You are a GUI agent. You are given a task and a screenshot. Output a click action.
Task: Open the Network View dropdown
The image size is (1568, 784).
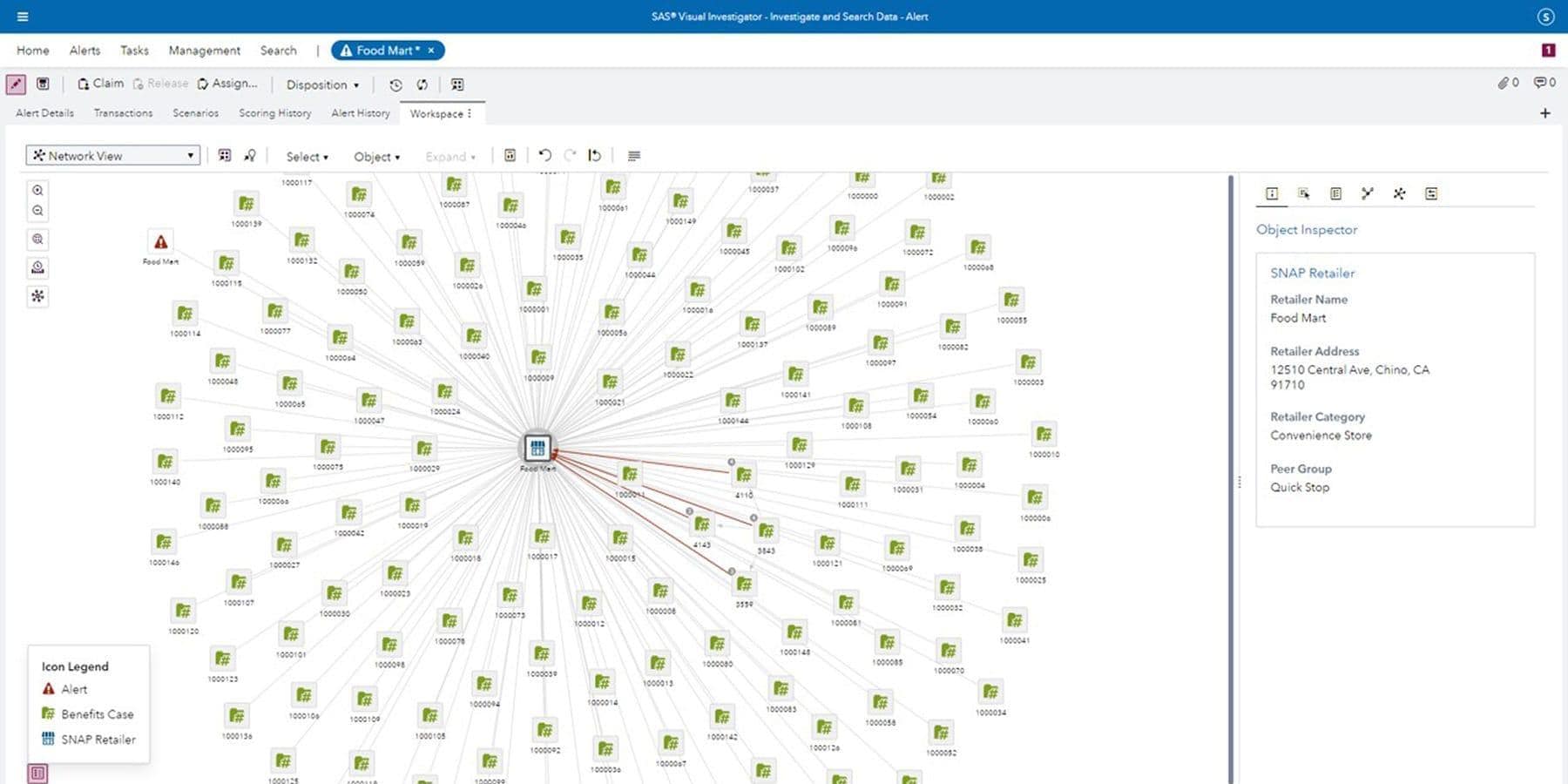113,155
